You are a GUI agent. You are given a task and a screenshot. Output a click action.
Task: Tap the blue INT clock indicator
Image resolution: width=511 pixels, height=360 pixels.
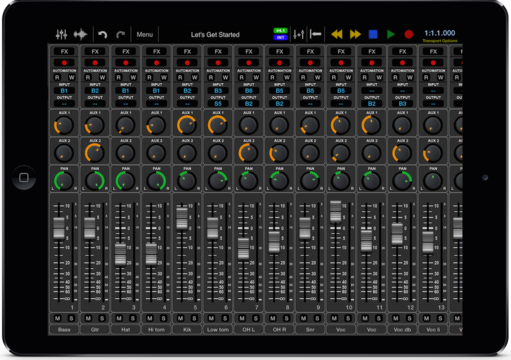(x=281, y=37)
